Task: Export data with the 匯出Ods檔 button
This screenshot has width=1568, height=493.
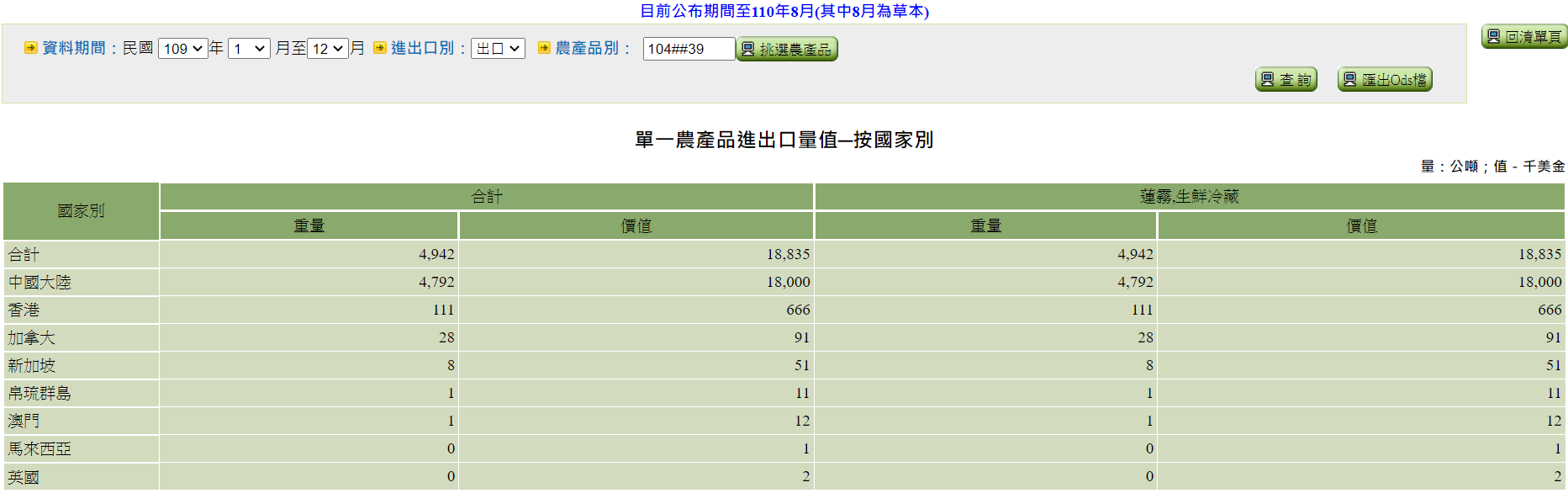Action: coord(1384,79)
